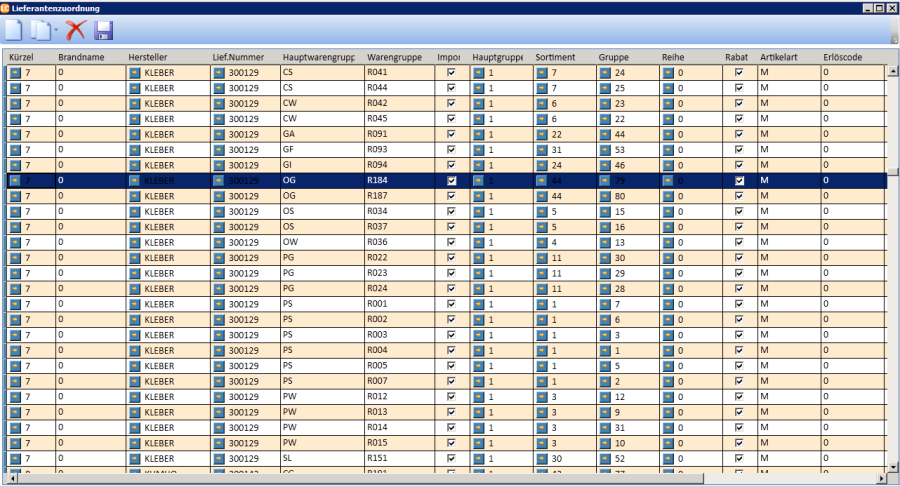This screenshot has height=487, width=900.
Task: Click Sortiment lookup button in R187 row
Action: click(x=541, y=196)
